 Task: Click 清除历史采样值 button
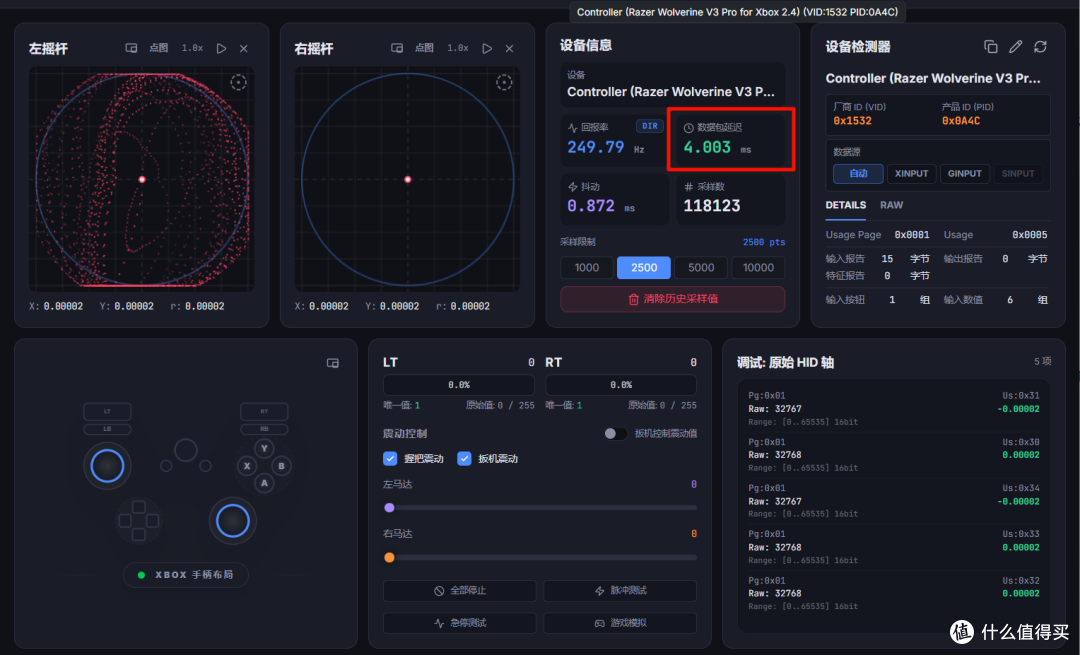[672, 299]
